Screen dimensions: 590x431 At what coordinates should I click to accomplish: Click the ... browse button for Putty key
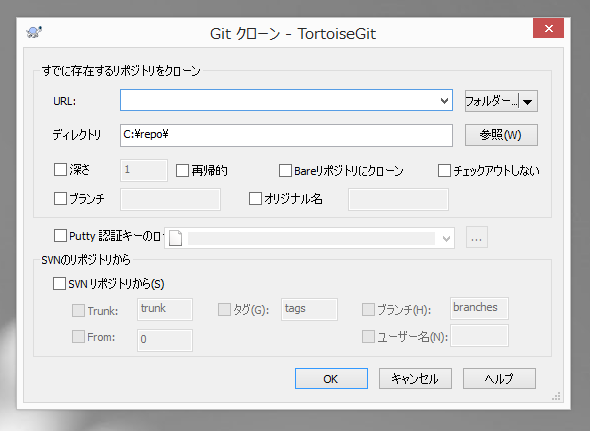pos(477,237)
